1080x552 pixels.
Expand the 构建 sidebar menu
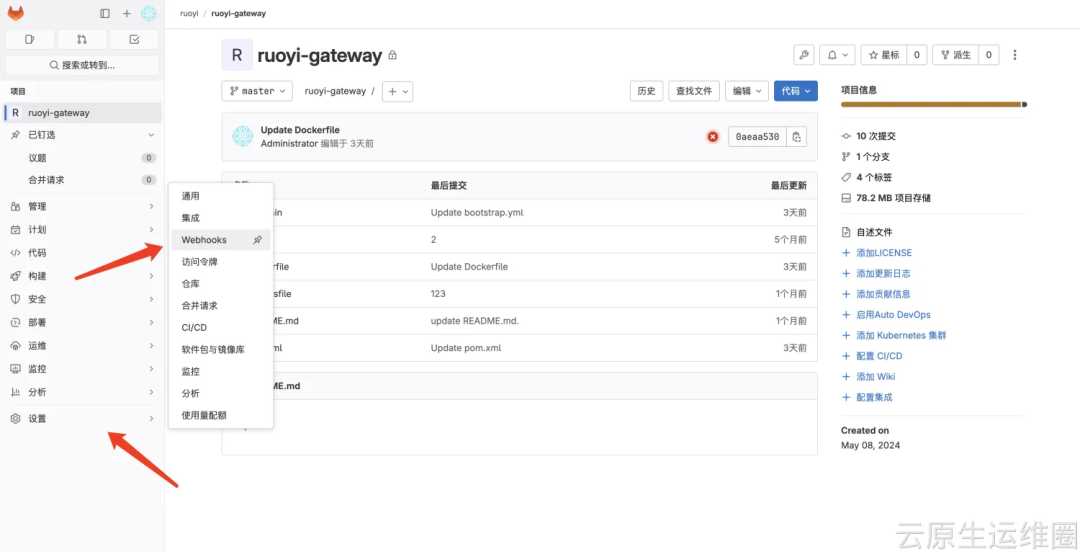(83, 276)
